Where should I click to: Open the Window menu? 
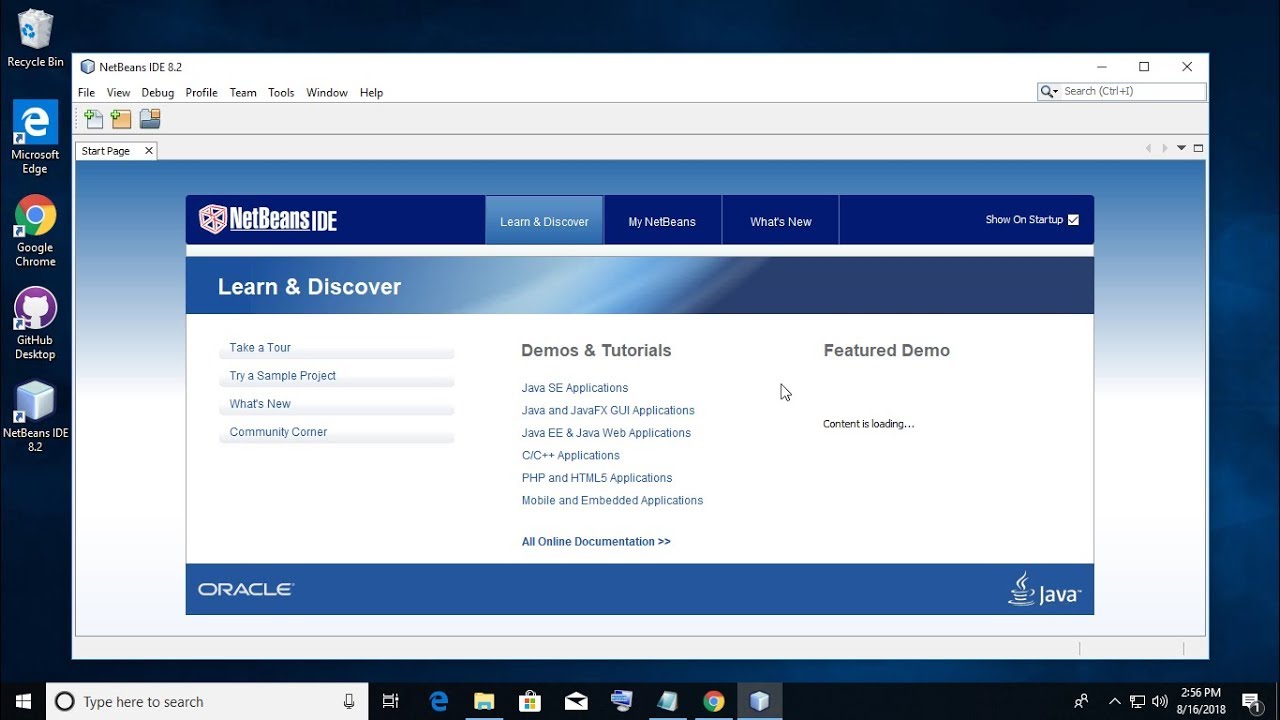327,92
